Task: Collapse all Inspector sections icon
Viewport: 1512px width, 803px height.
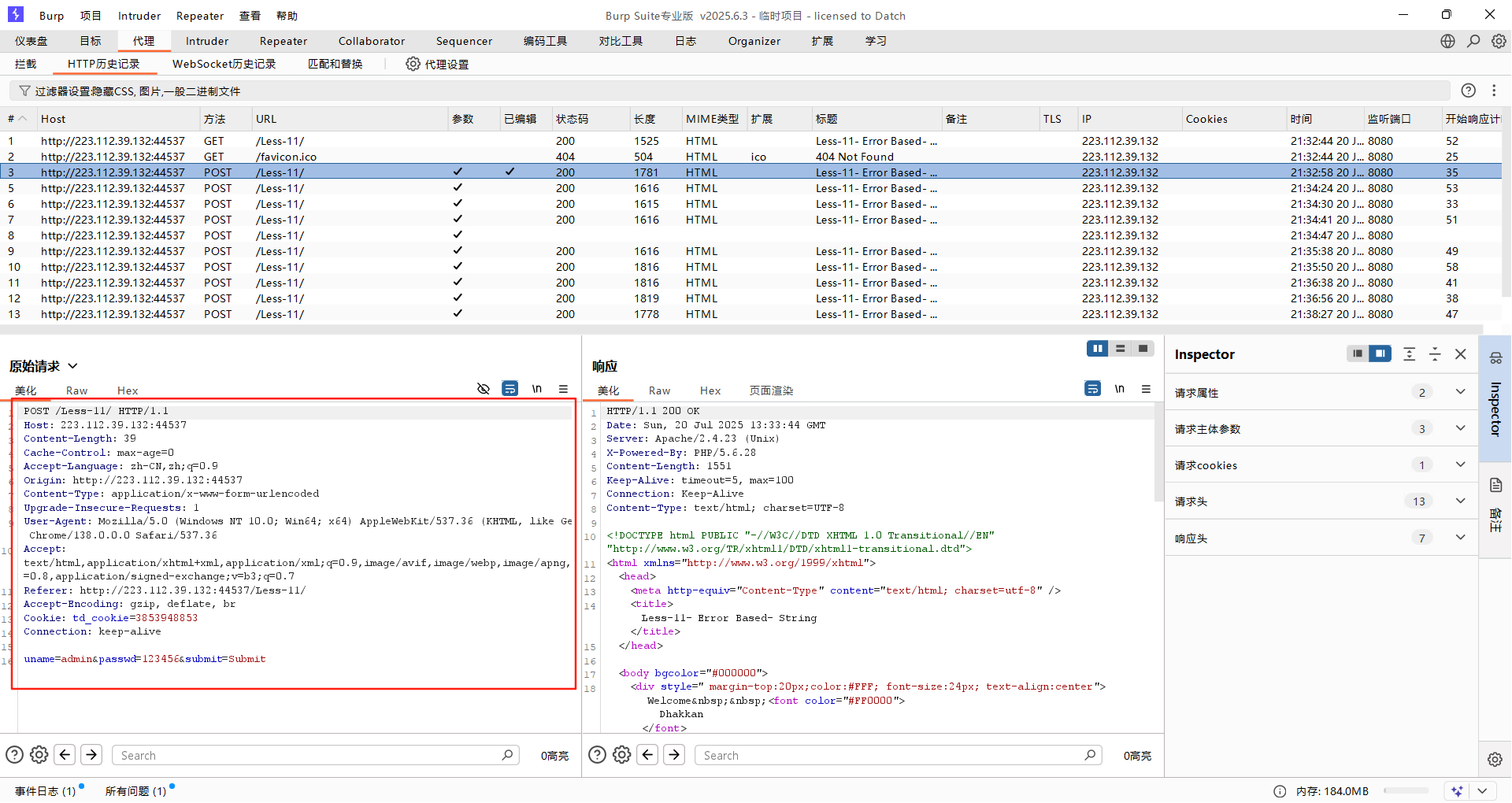Action: pyautogui.click(x=1435, y=354)
